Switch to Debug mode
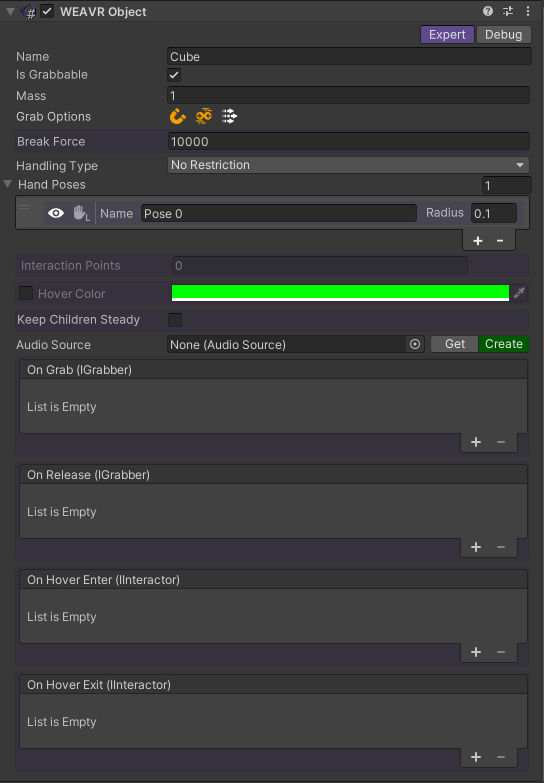The image size is (544, 783). (504, 34)
